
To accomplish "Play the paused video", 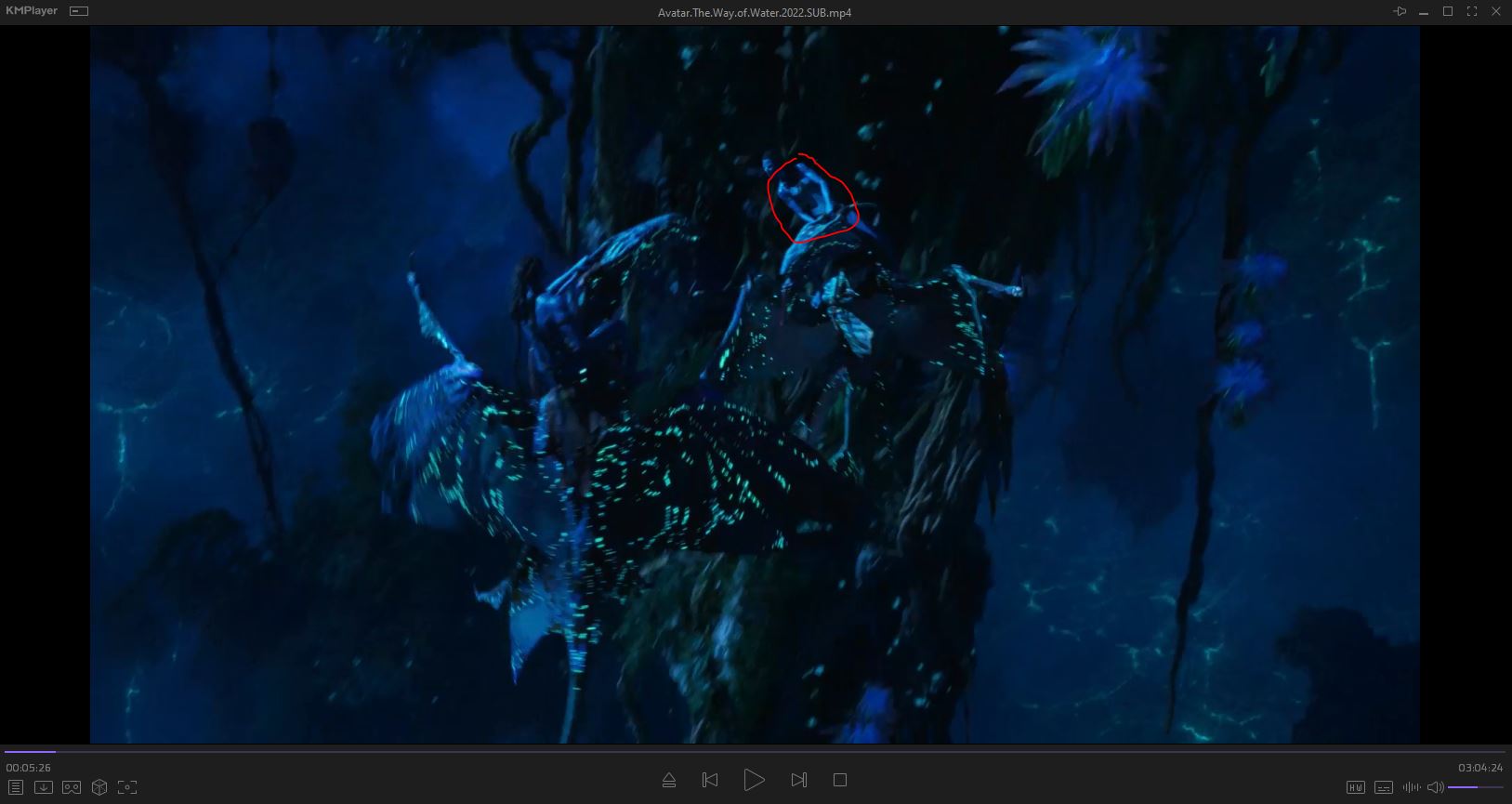I will pyautogui.click(x=754, y=780).
